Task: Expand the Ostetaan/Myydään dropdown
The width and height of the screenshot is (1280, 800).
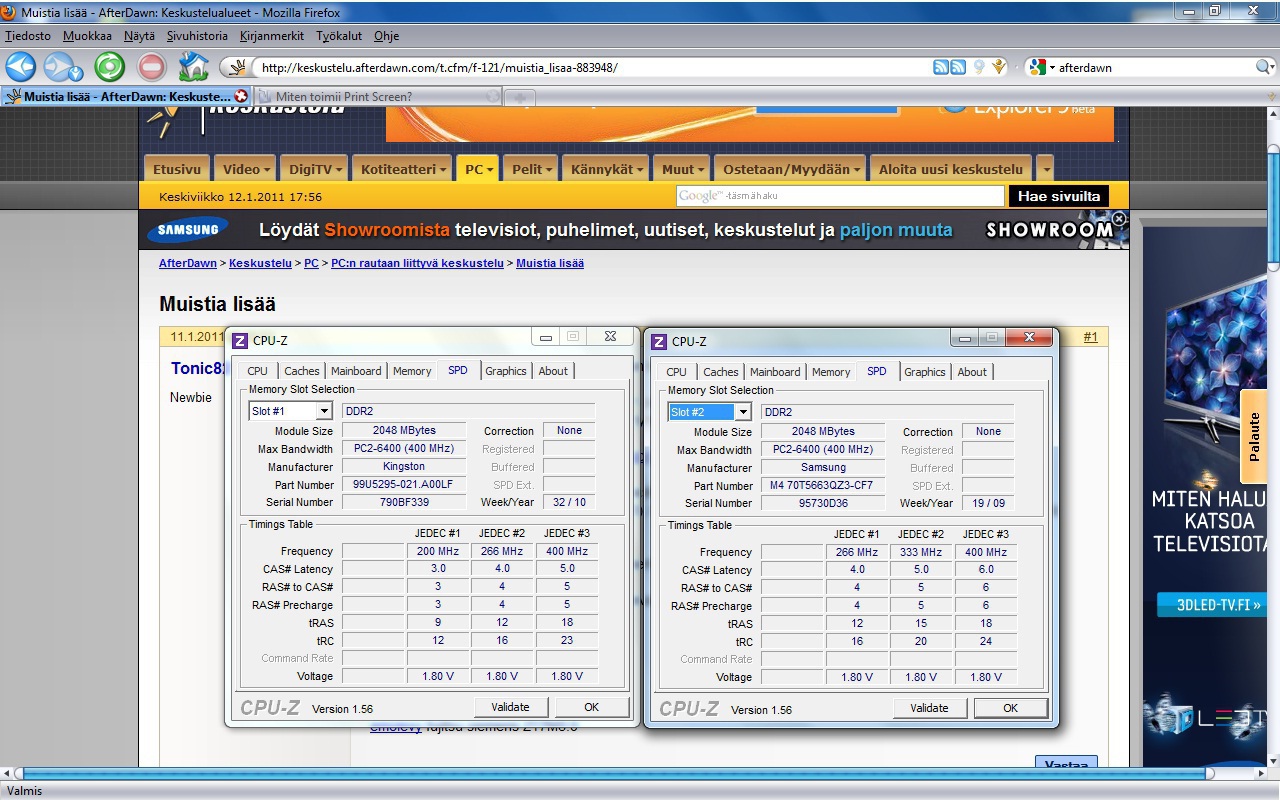Action: tap(857, 170)
